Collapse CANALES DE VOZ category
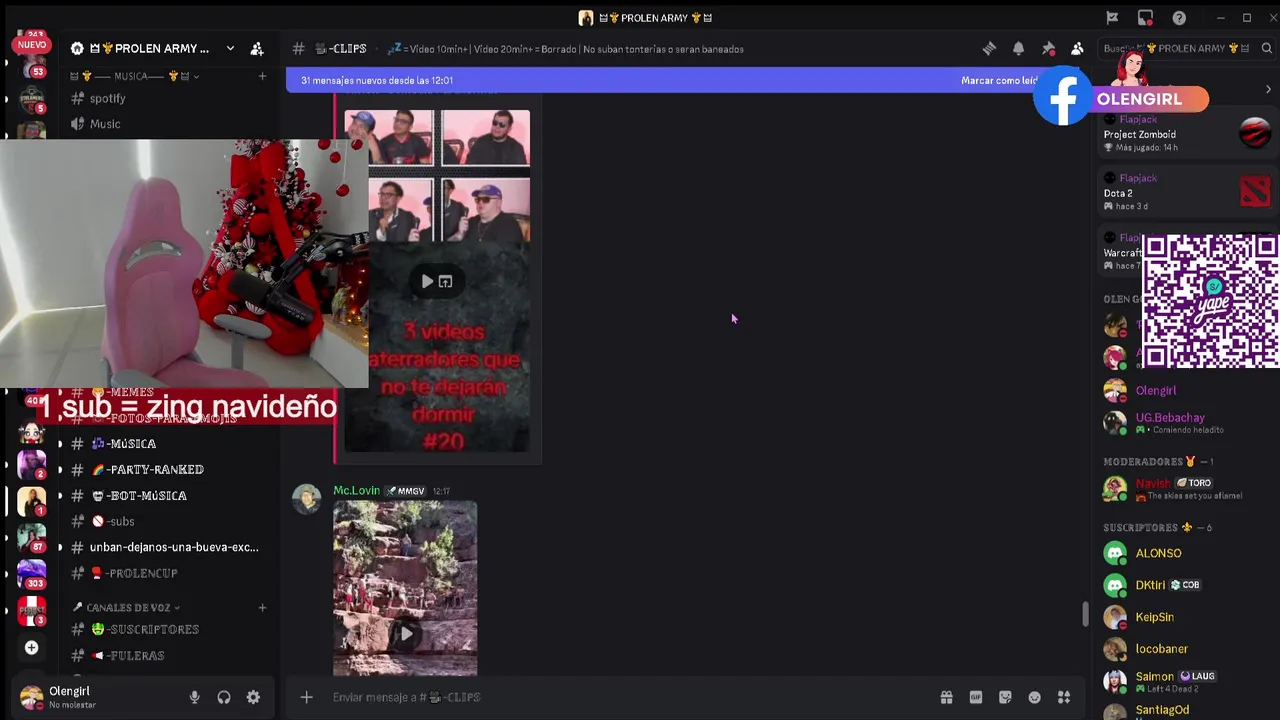 point(127,607)
